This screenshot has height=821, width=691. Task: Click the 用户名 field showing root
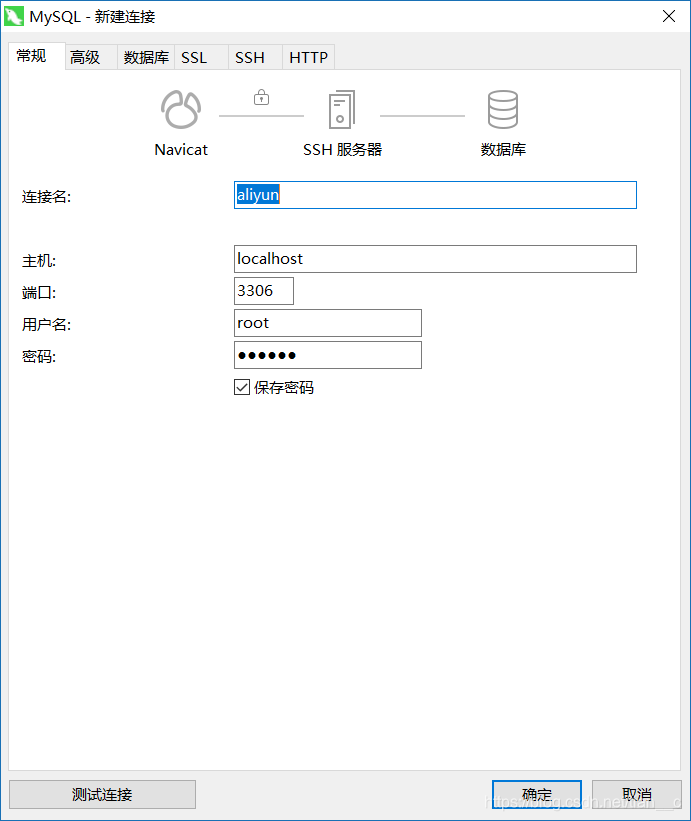(x=328, y=323)
